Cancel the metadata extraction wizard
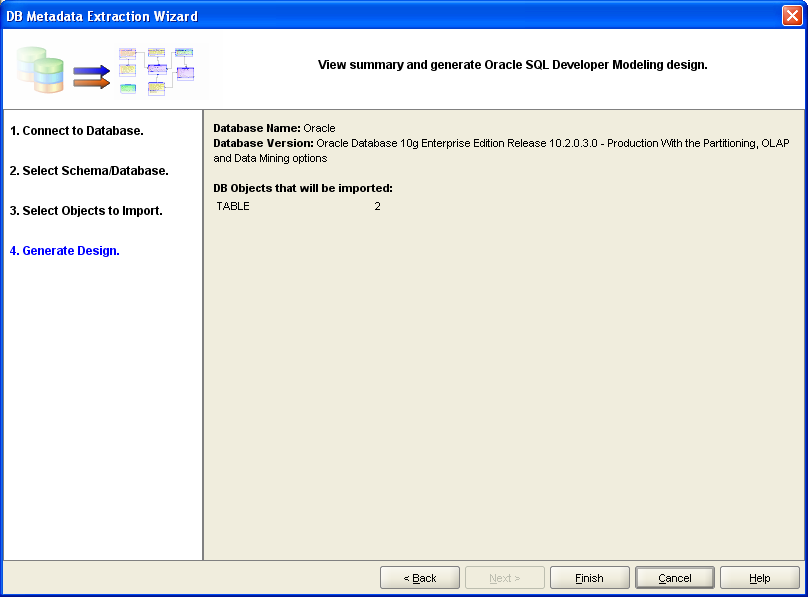The width and height of the screenshot is (808, 597). (675, 578)
